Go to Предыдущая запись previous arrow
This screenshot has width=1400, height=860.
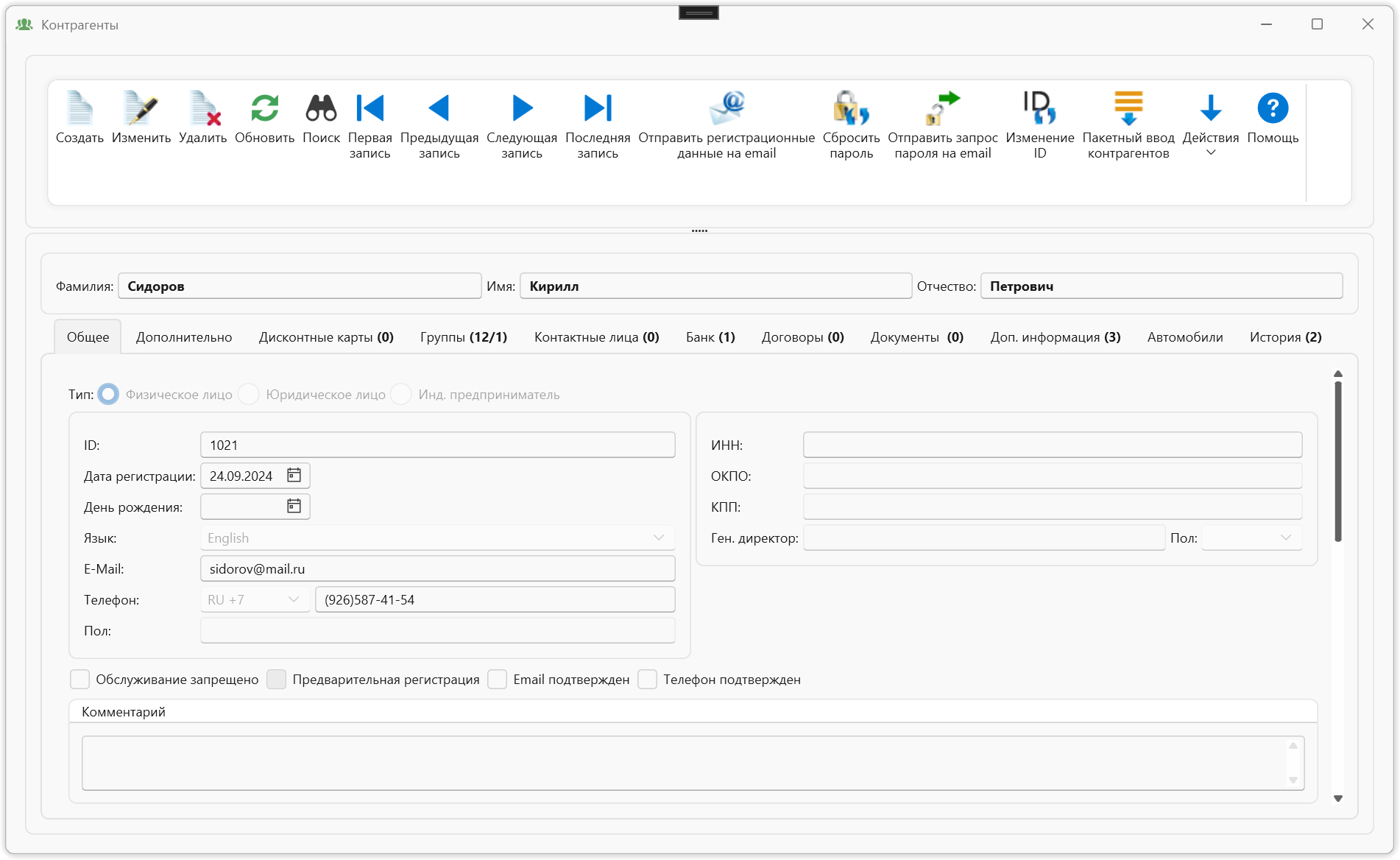tap(439, 108)
